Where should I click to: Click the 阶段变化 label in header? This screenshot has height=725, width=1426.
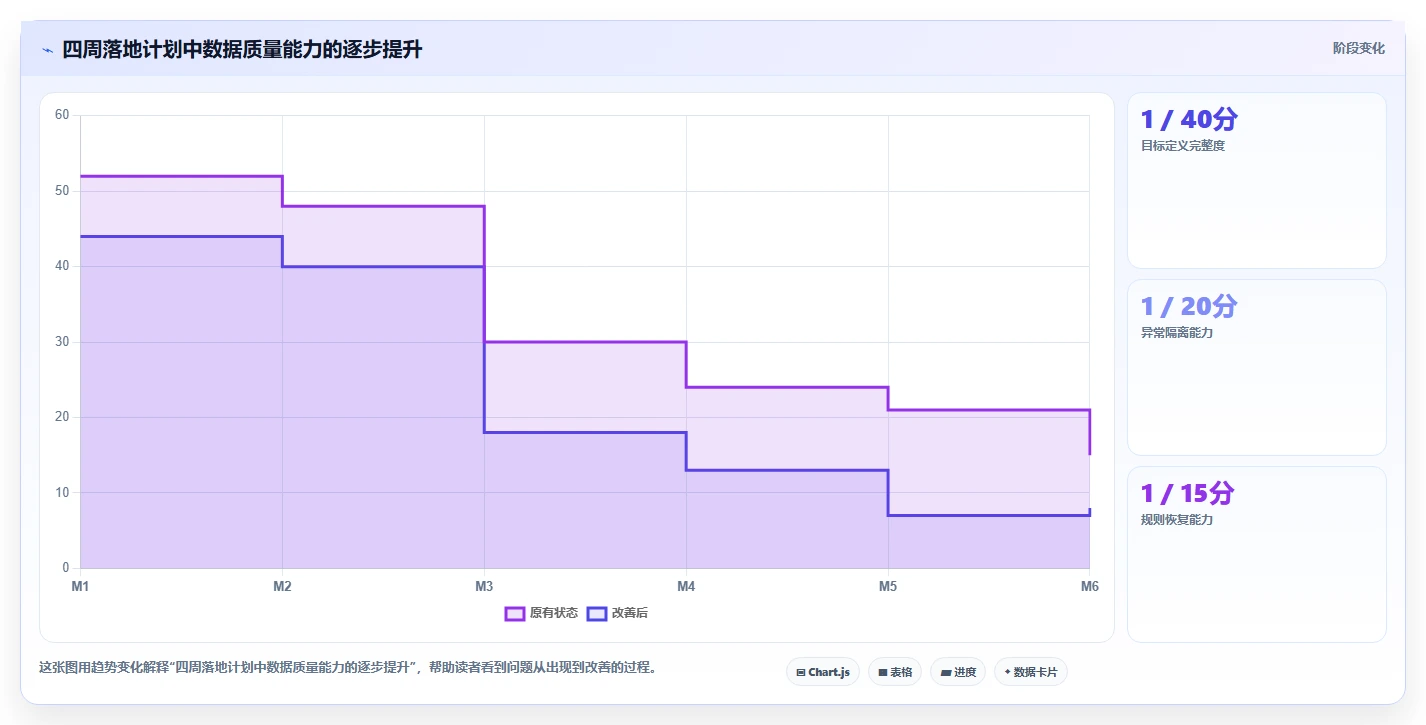[x=1359, y=48]
